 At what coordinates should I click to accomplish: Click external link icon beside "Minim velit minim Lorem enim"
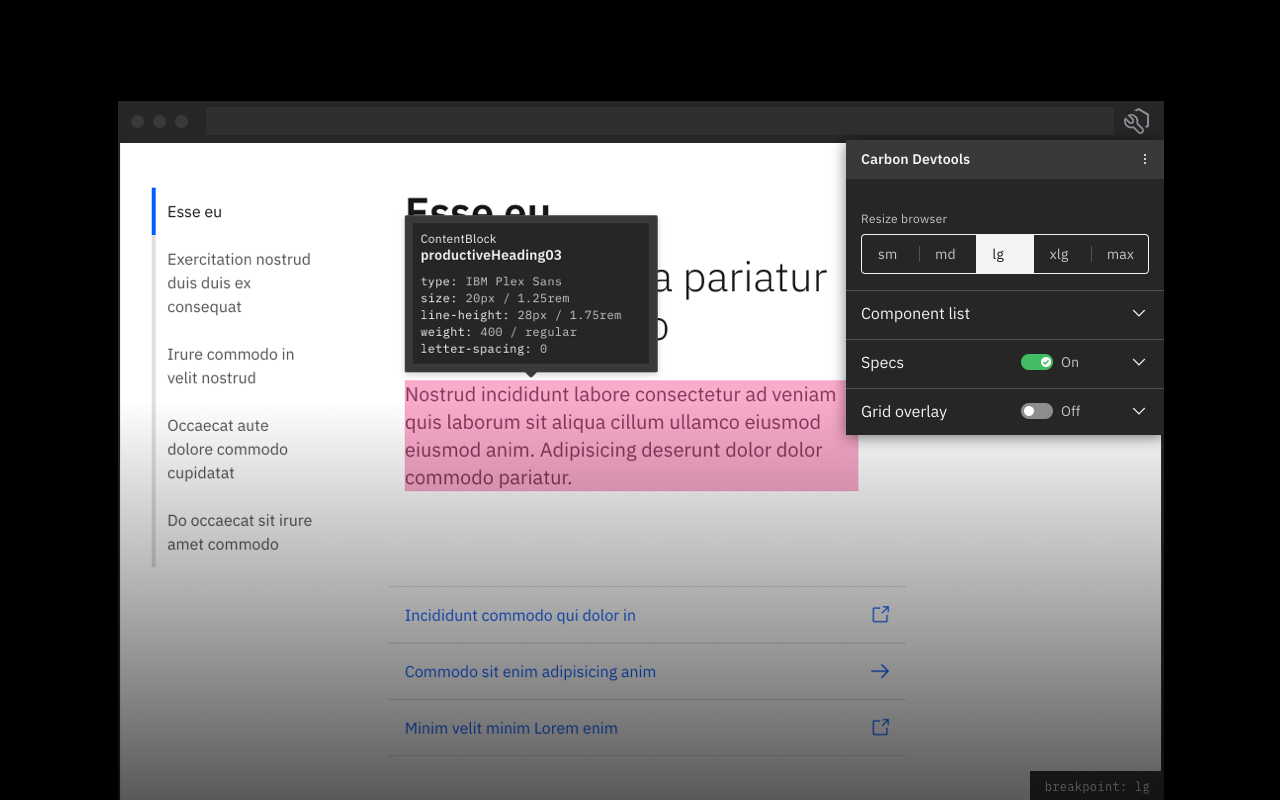(x=880, y=727)
